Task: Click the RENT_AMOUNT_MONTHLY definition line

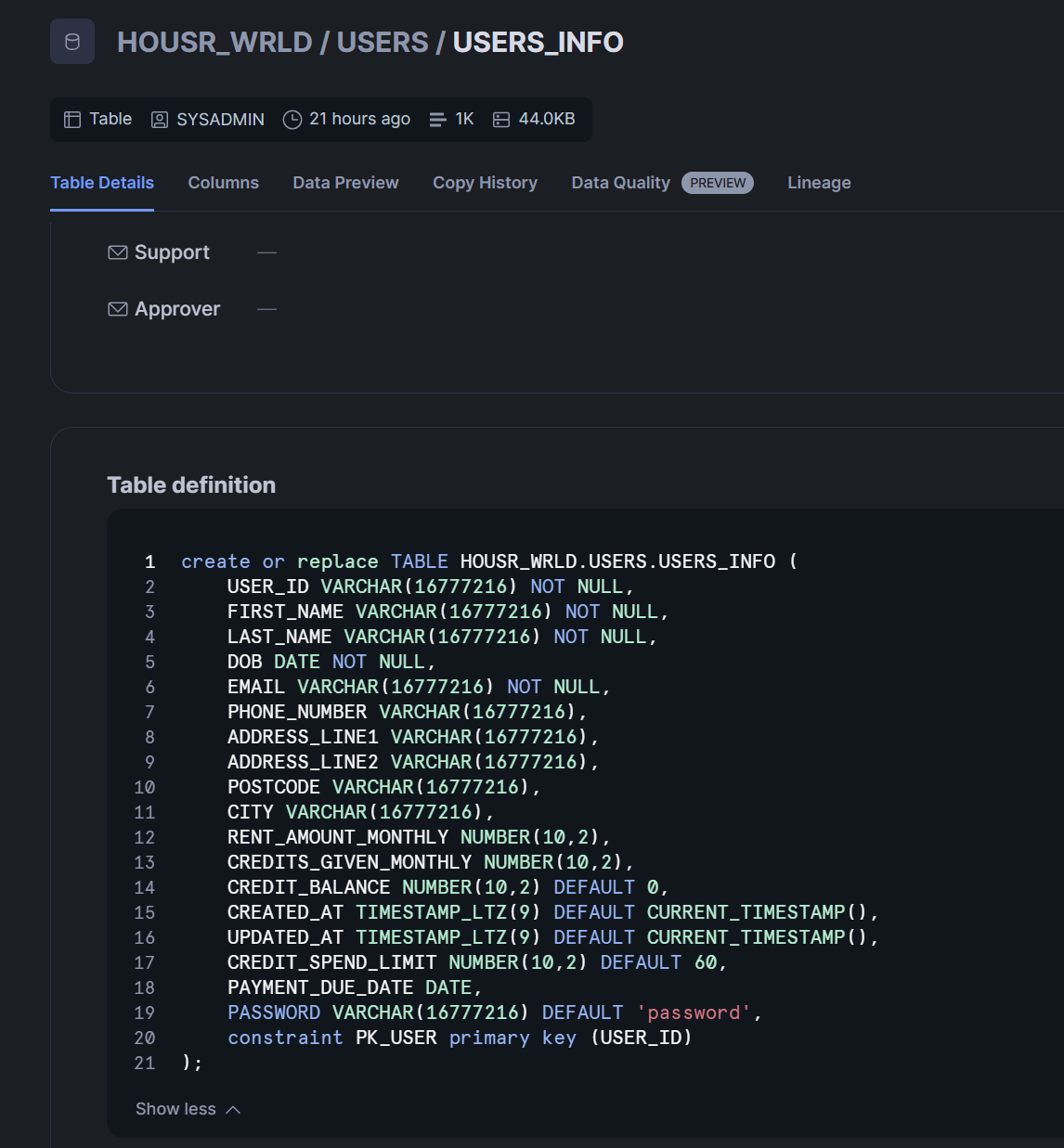Action: pos(419,837)
